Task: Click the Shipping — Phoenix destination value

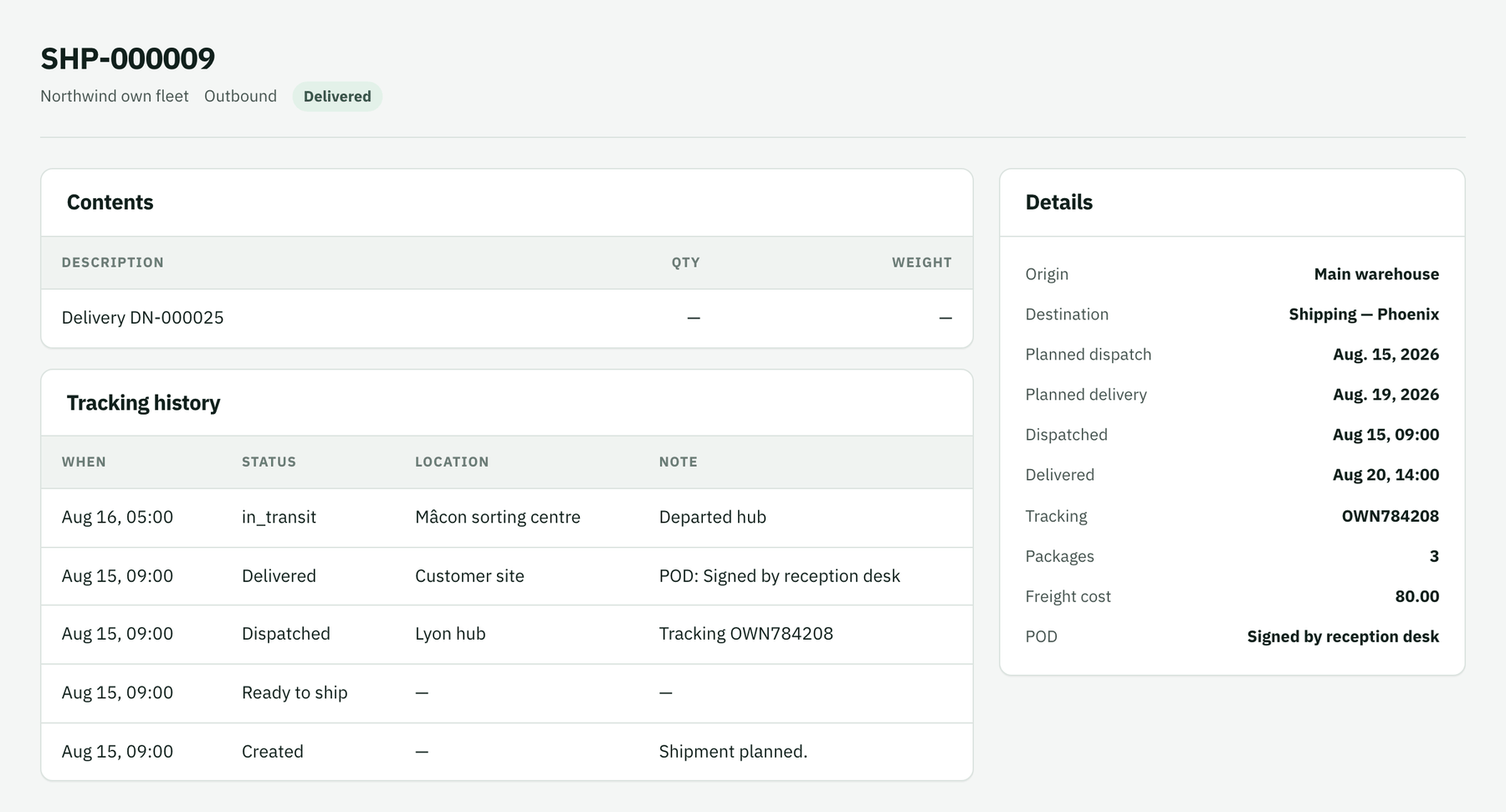Action: click(1364, 314)
